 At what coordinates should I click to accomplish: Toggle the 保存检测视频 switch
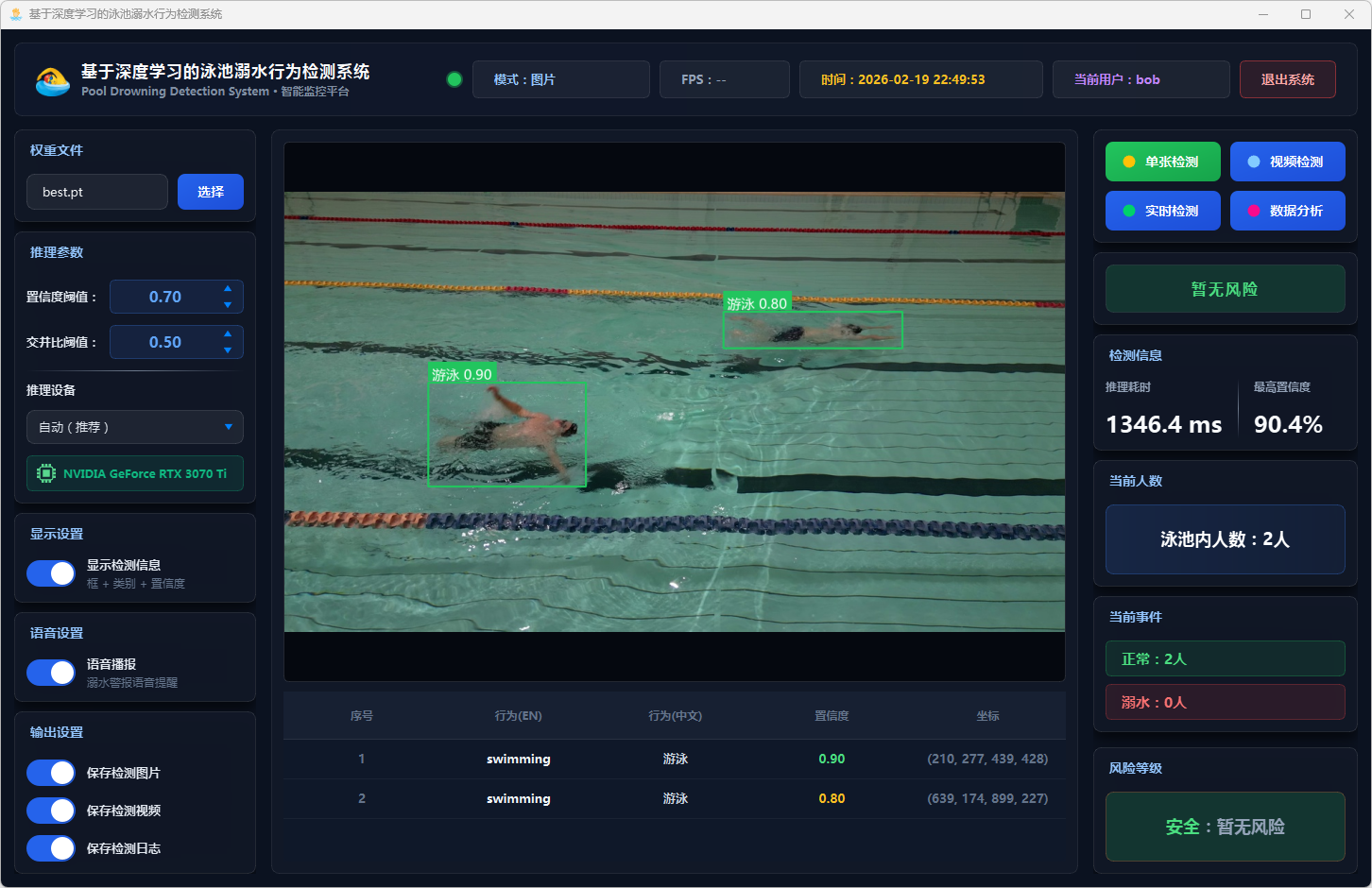[x=51, y=811]
